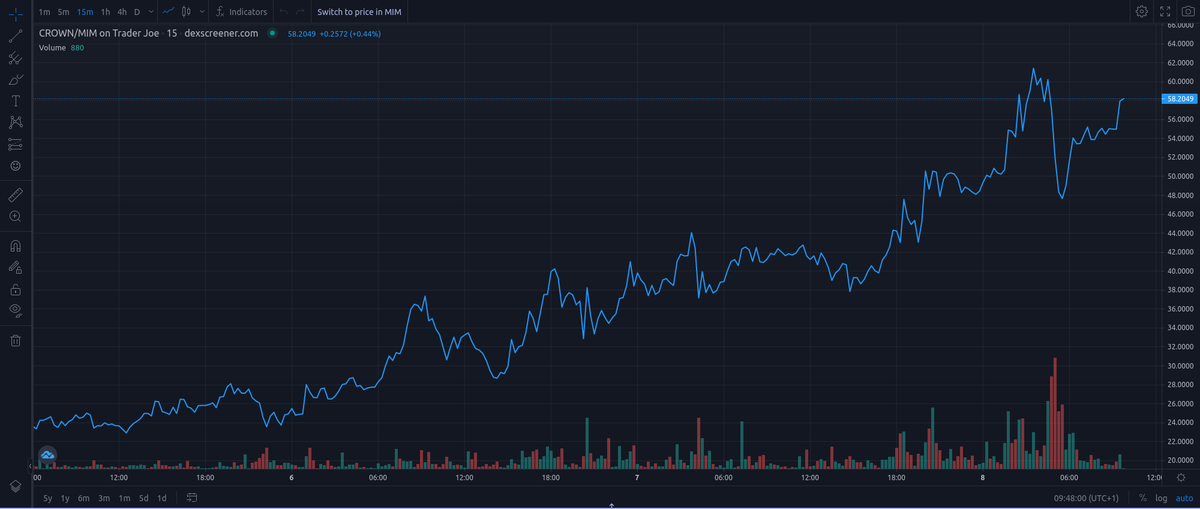Set date range to 6m
This screenshot has width=1200, height=509.
pyautogui.click(x=84, y=497)
